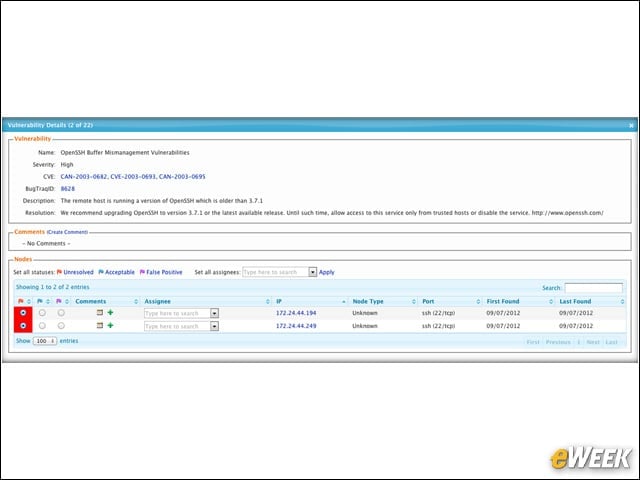Image resolution: width=640 pixels, height=480 pixels.
Task: Click Apply for all assignees
Action: (x=327, y=272)
